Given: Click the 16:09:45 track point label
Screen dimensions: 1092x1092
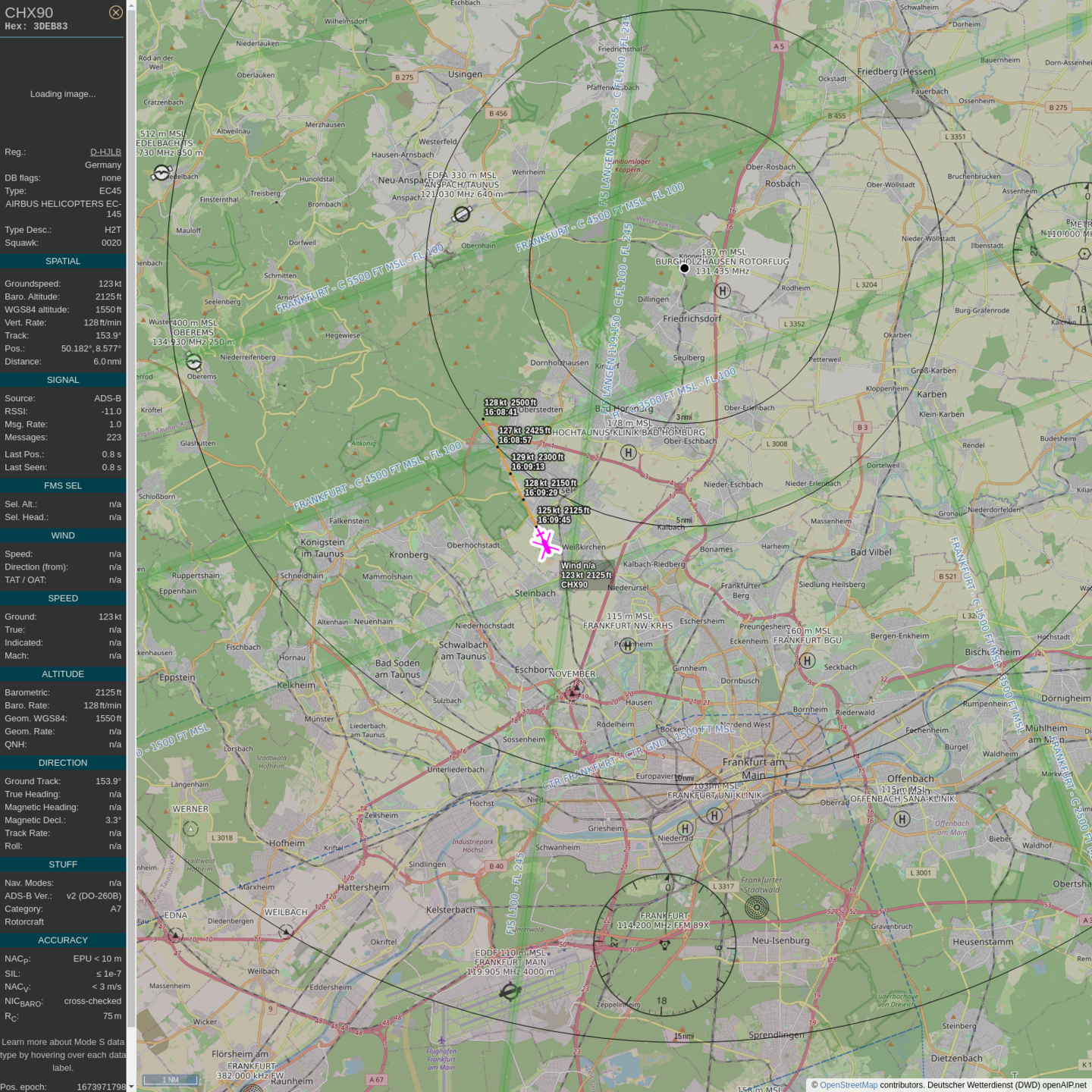Looking at the screenshot, I should (554, 520).
